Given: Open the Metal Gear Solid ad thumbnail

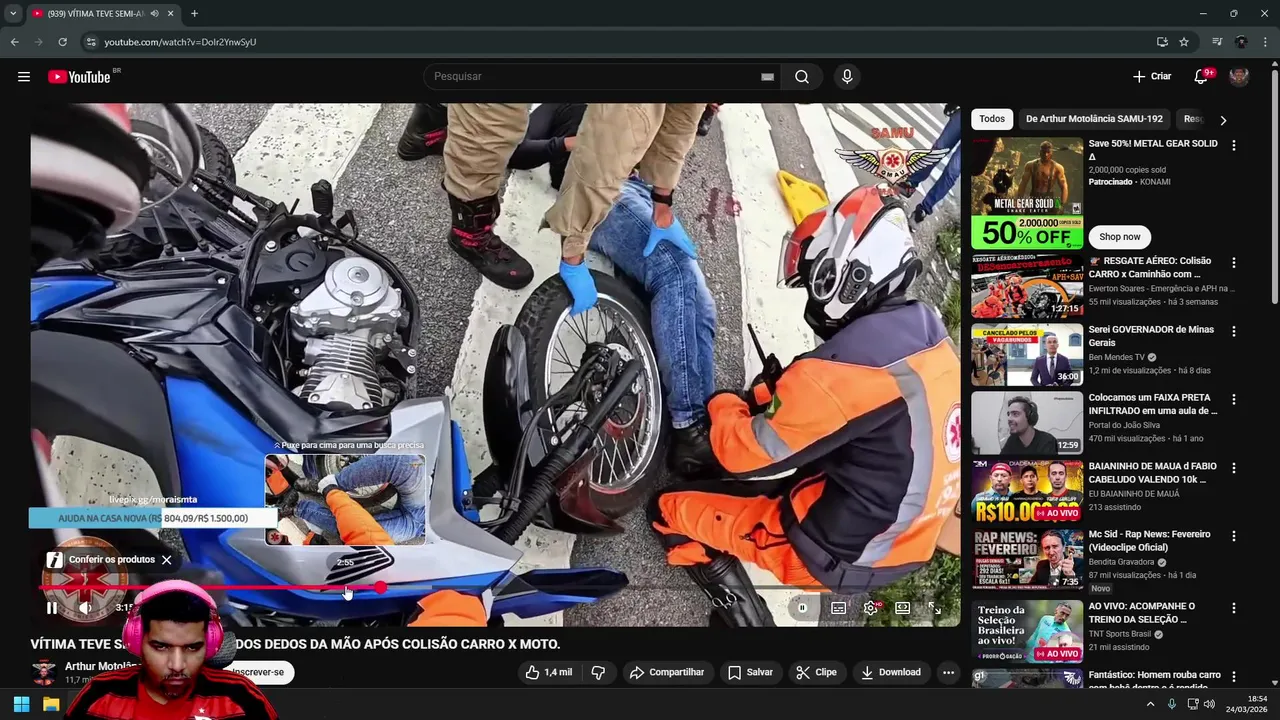Looking at the screenshot, I should click(x=1027, y=193).
